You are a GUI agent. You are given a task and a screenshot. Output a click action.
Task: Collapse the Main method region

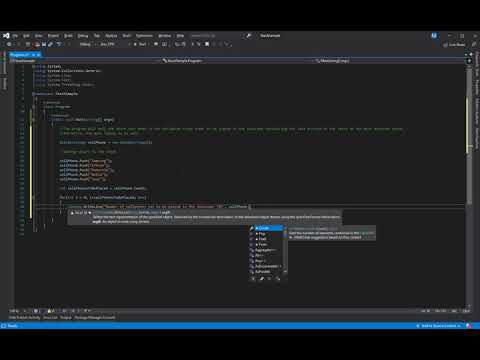pyautogui.click(x=34, y=119)
